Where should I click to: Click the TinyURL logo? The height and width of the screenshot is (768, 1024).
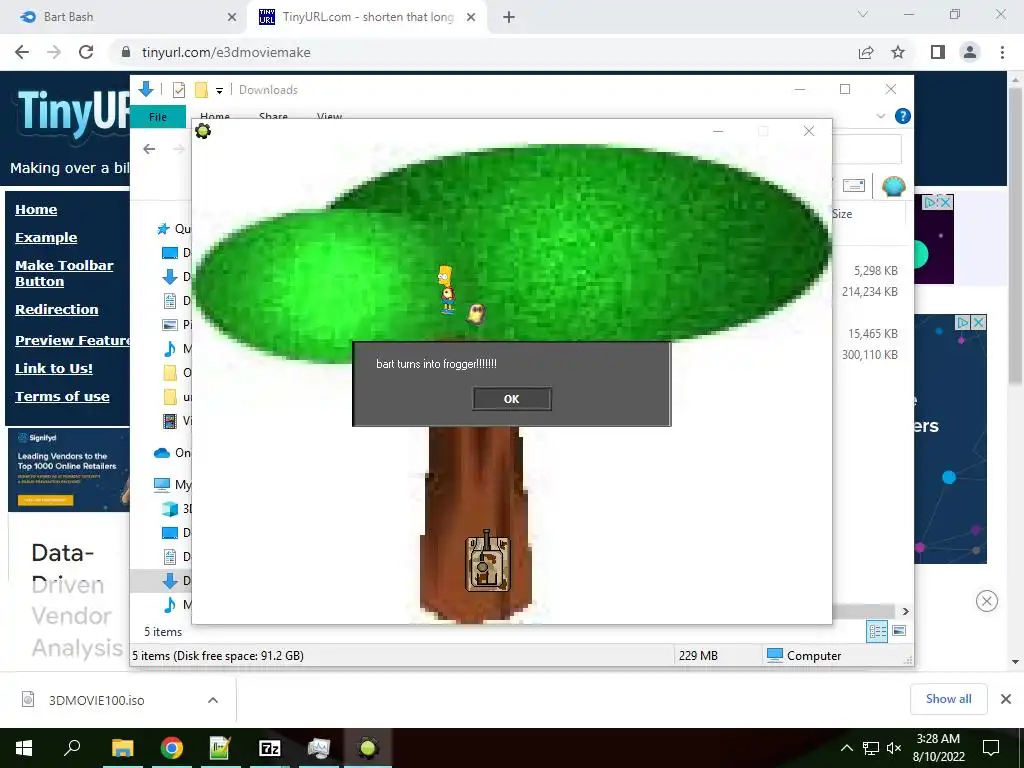(x=73, y=114)
